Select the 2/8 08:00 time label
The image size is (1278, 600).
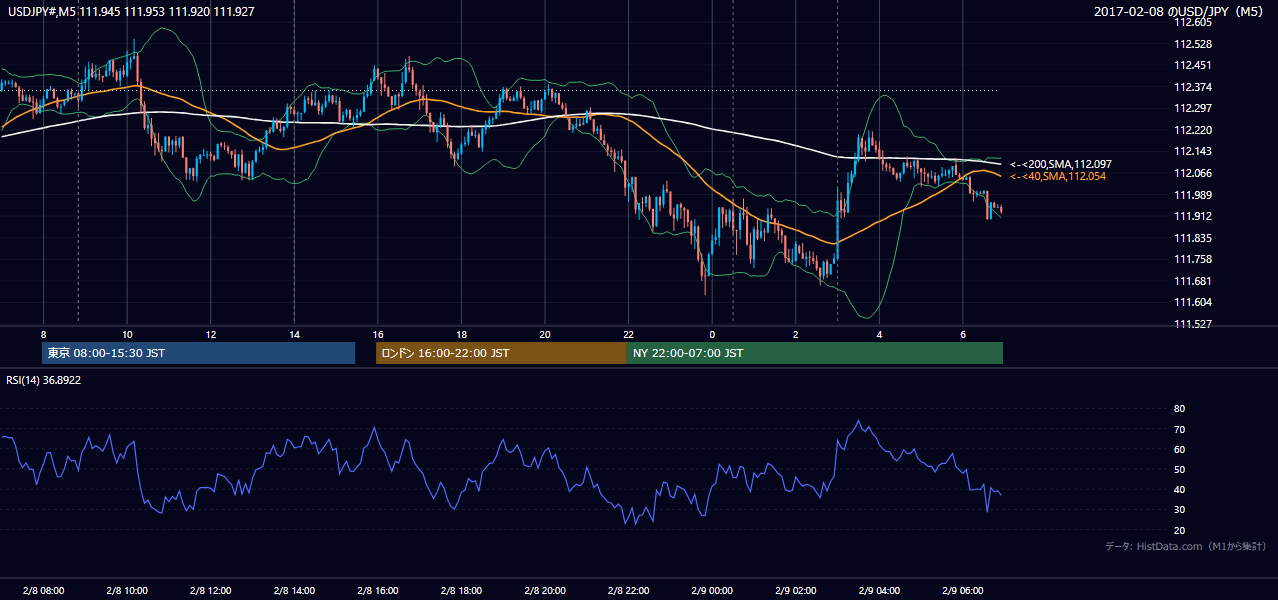pos(43,590)
